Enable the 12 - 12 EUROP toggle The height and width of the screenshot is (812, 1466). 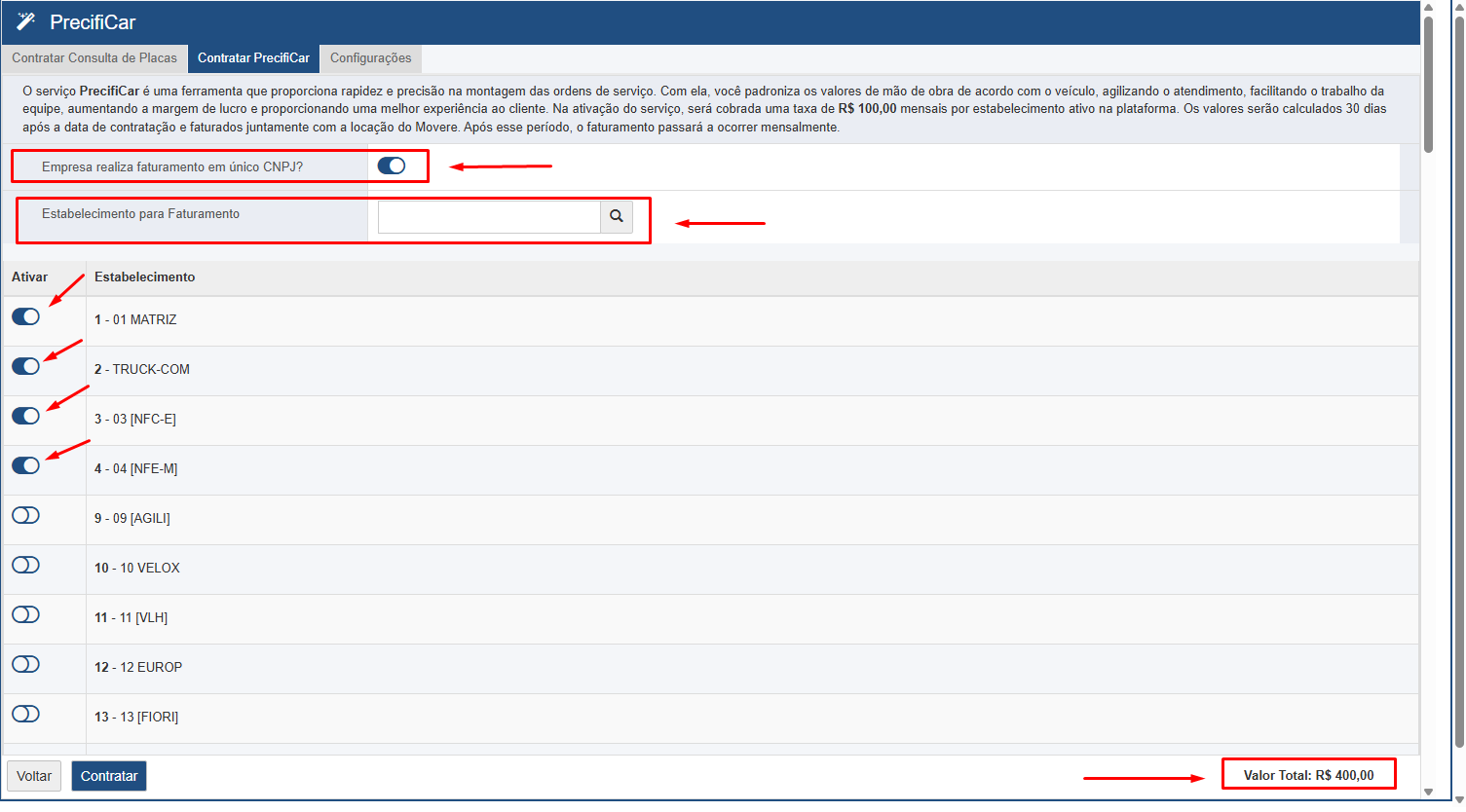[x=25, y=664]
